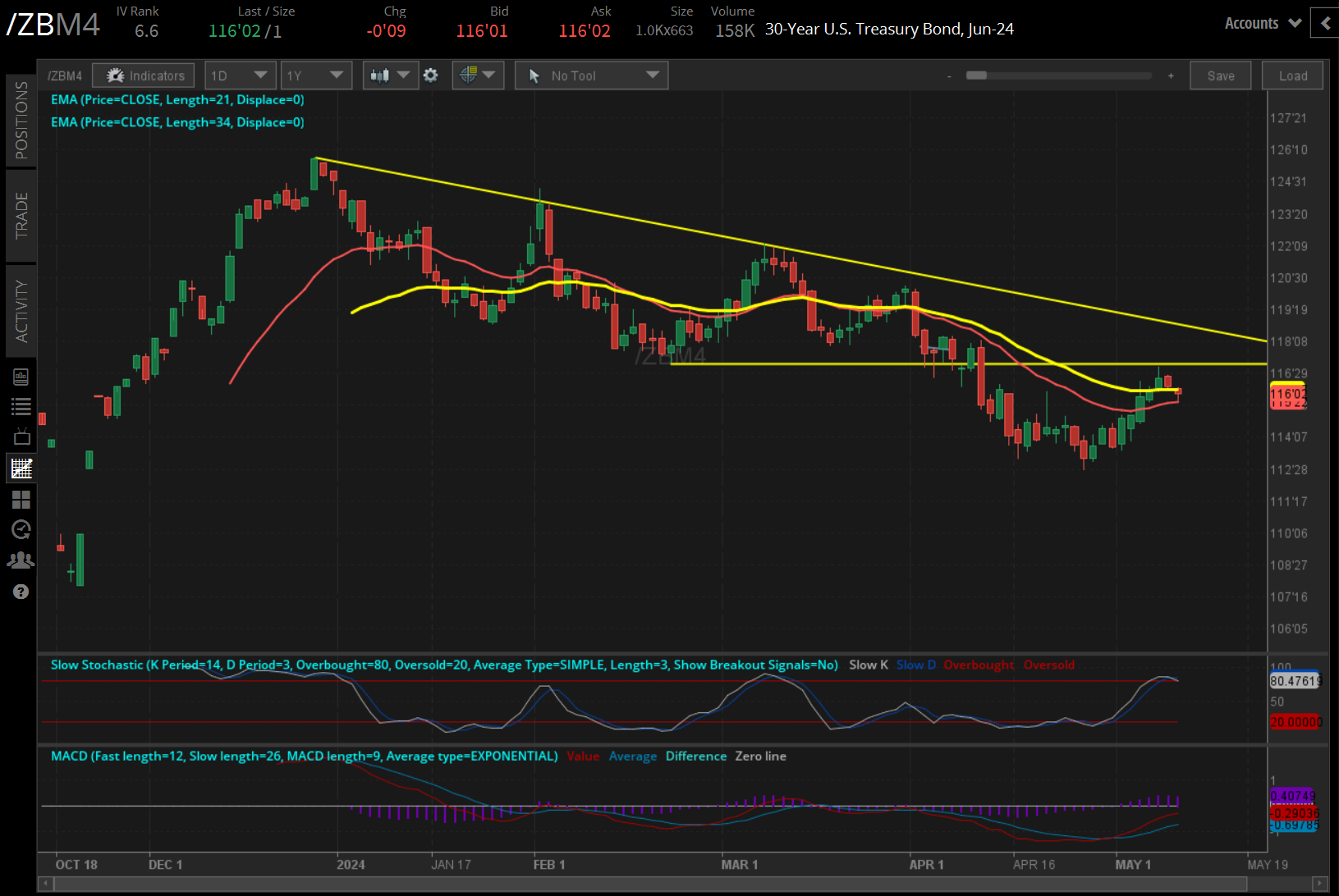
Task: Toggle the MACD Difference histogram display
Action: 695,756
